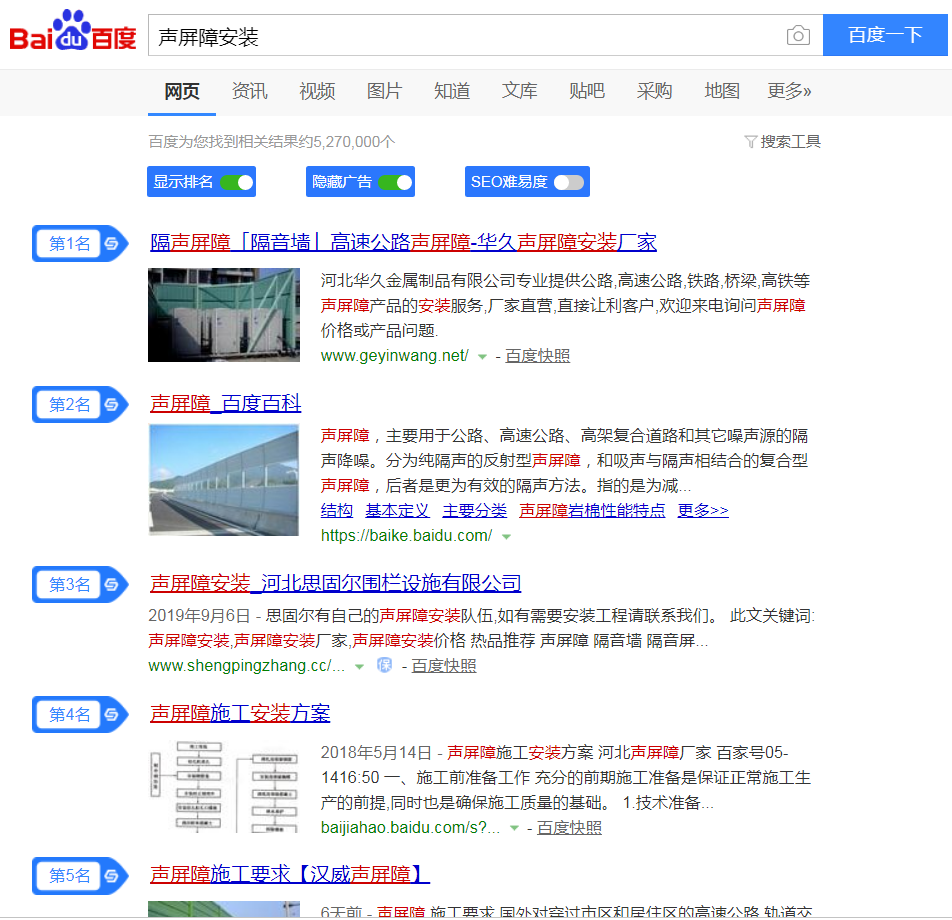Viewport: 952px width, 920px height.
Task: Click the www.geyinwang.net/ URL
Action: coord(395,356)
